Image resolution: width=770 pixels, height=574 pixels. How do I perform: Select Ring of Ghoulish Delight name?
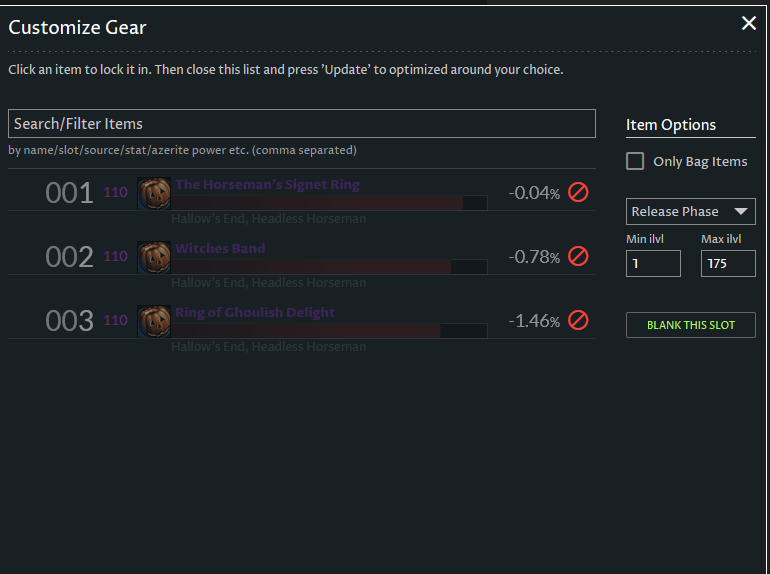(x=255, y=312)
